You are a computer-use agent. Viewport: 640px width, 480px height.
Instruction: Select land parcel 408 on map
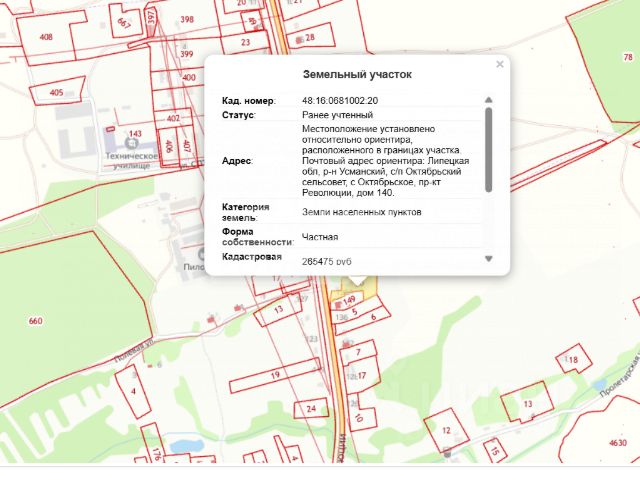(46, 37)
